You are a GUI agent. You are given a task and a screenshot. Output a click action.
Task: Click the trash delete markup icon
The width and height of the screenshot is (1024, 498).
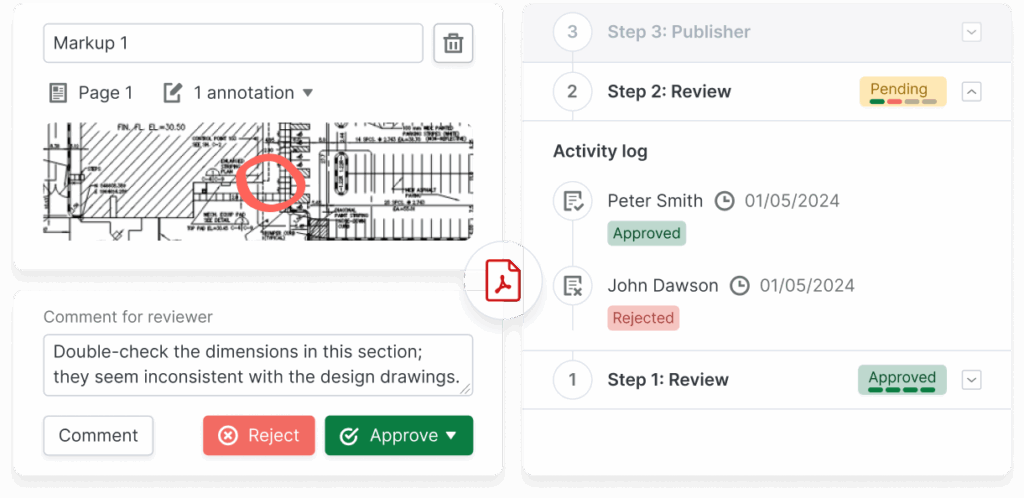pyautogui.click(x=453, y=43)
